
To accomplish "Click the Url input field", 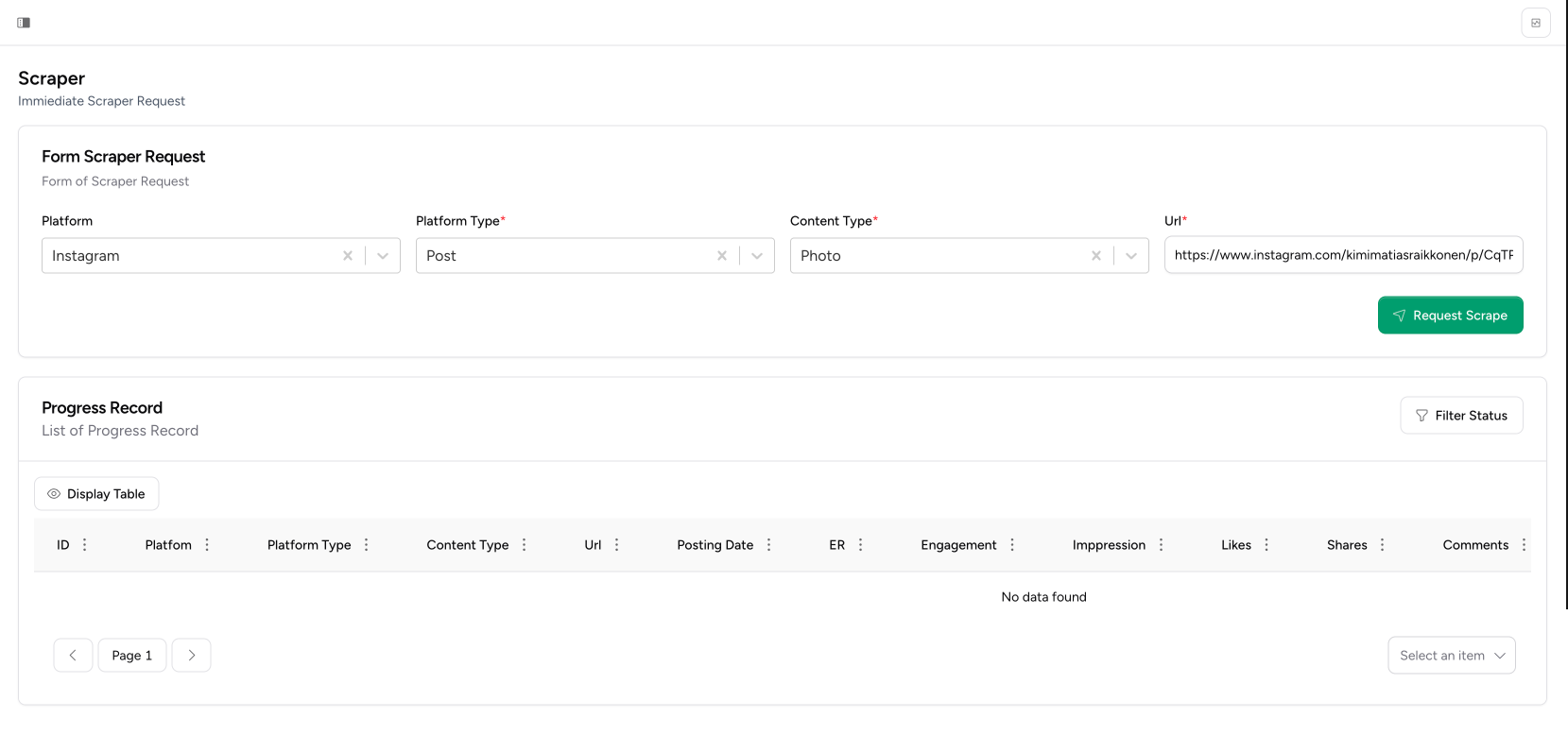I will [x=1343, y=255].
